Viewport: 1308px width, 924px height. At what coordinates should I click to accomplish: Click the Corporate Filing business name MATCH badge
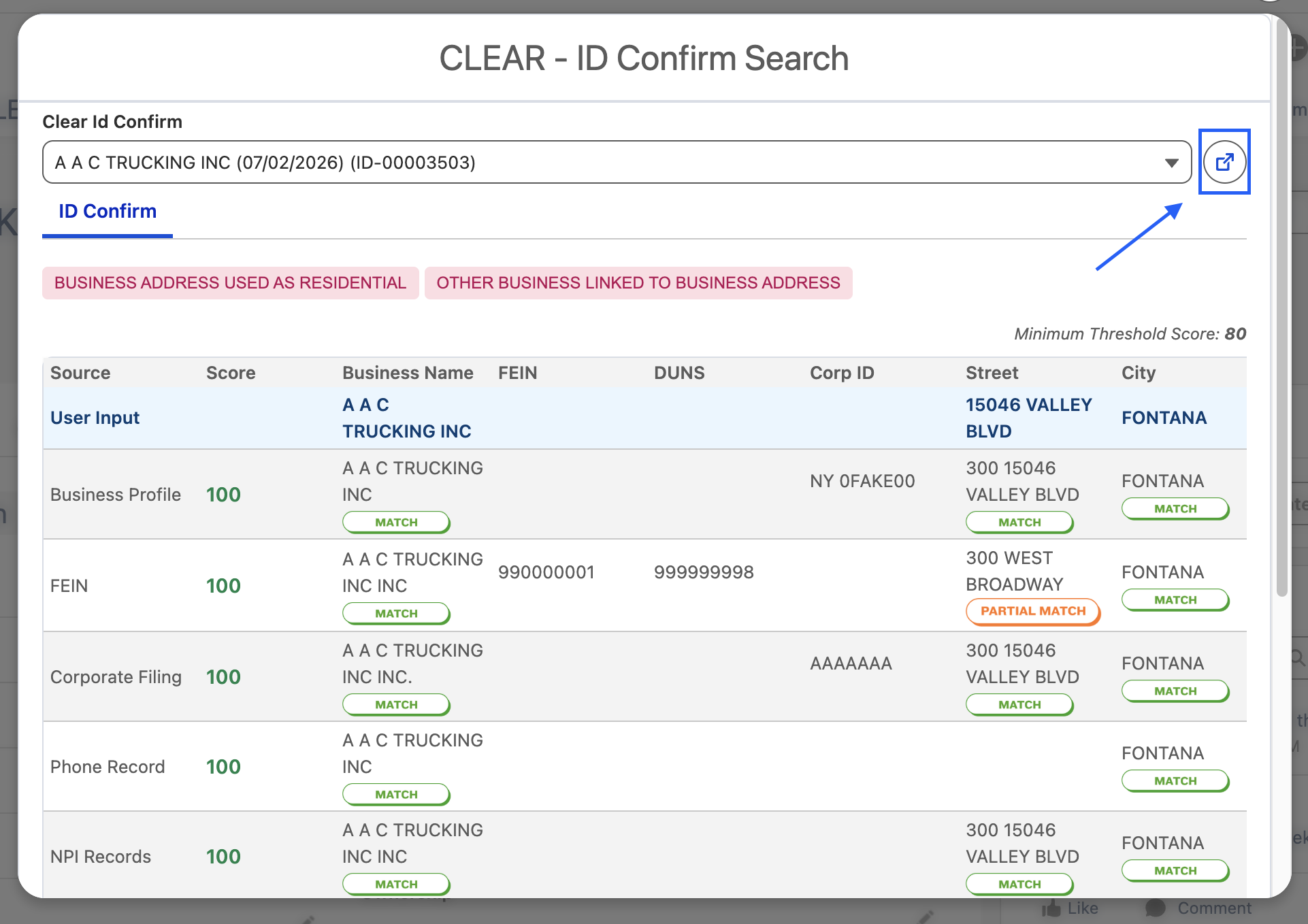396,705
